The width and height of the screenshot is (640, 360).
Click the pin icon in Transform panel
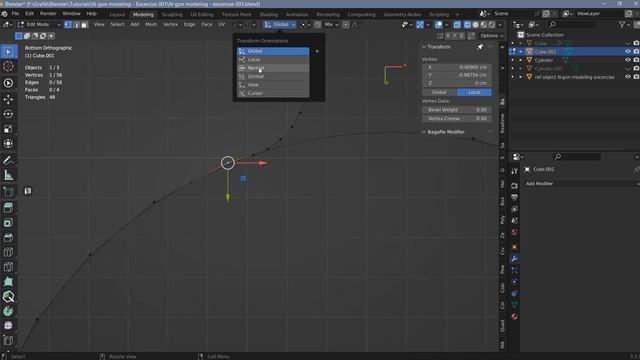pos(480,47)
